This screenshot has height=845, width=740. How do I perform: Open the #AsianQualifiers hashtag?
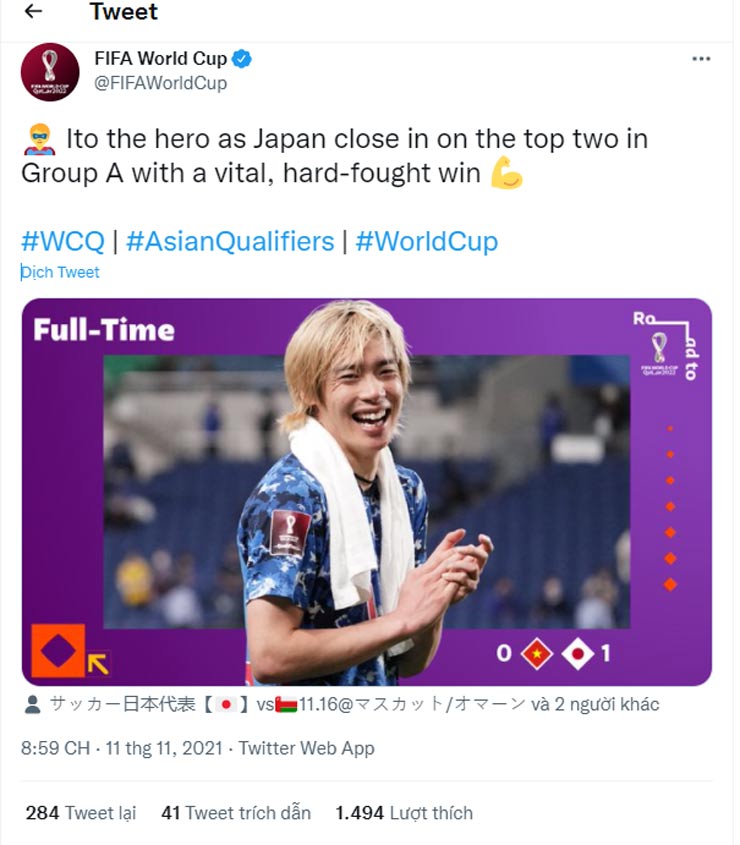point(230,241)
